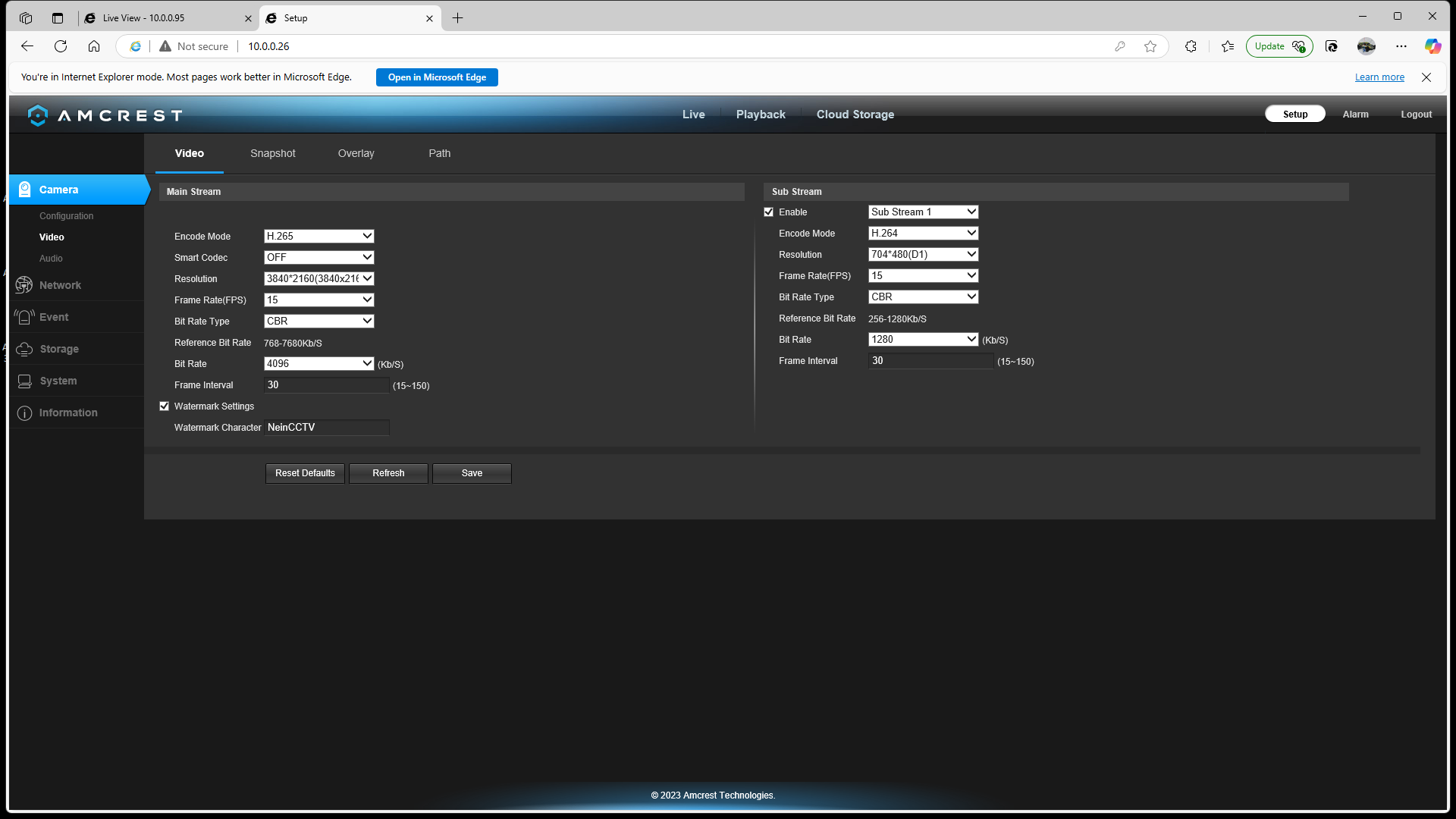The image size is (1456, 819).
Task: Click Open in Microsoft Edge button
Action: point(437,77)
